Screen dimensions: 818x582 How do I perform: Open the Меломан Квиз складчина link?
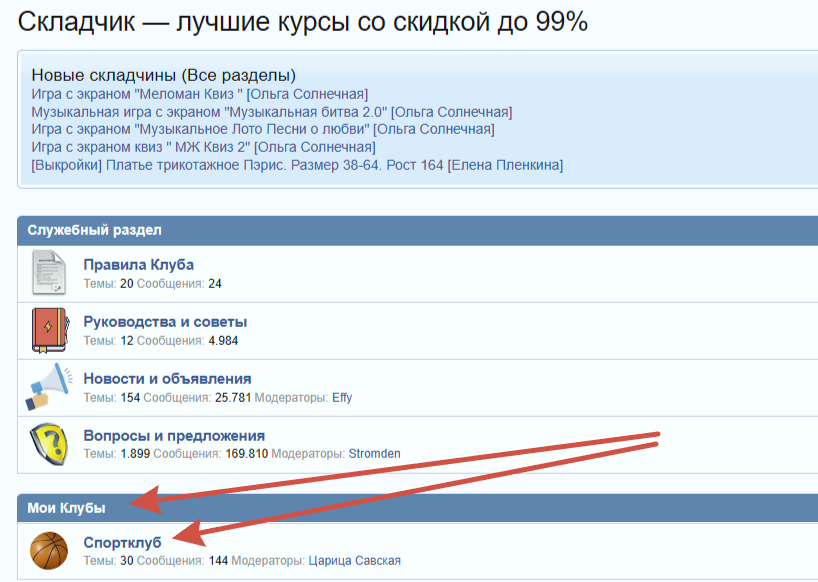click(200, 94)
